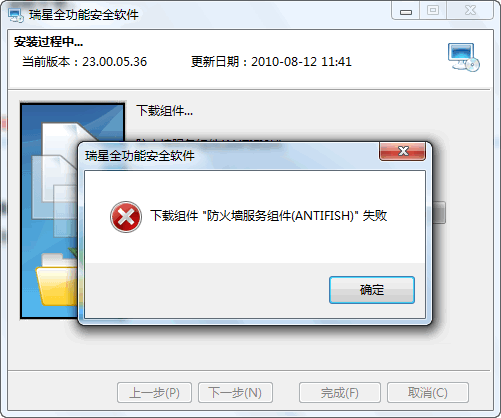Click the Rising installer icon in title bar

tap(16, 15)
